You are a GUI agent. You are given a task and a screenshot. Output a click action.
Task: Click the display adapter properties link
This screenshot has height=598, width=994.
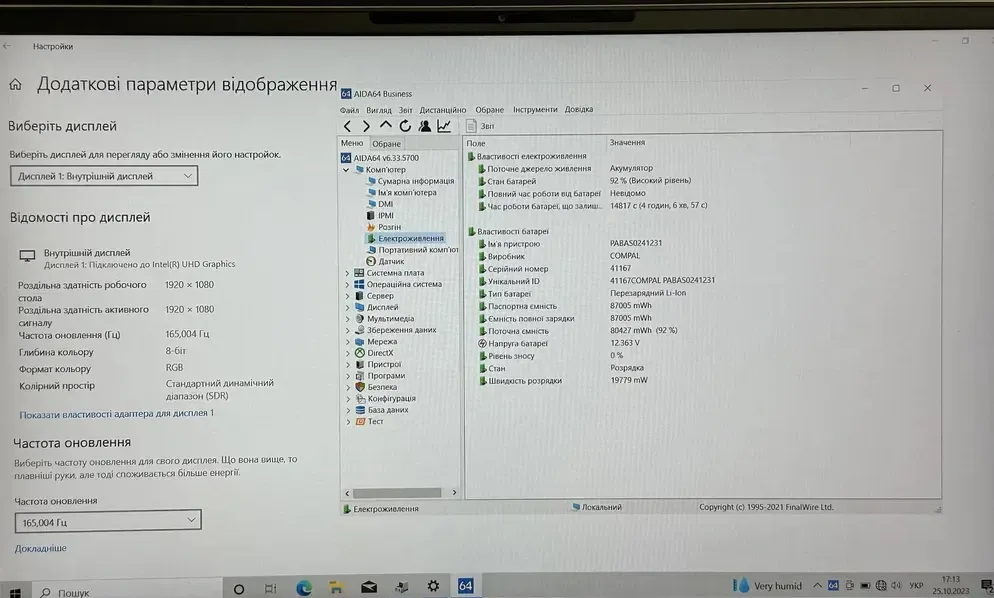(x=116, y=413)
